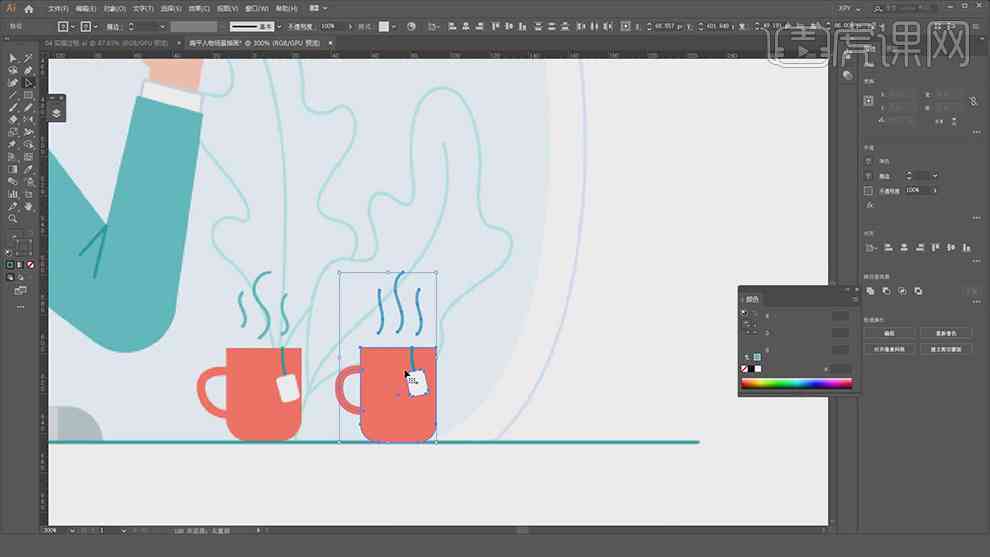990x557 pixels.
Task: Open the zoom level dropdown in status bar
Action: pyautogui.click(x=72, y=530)
